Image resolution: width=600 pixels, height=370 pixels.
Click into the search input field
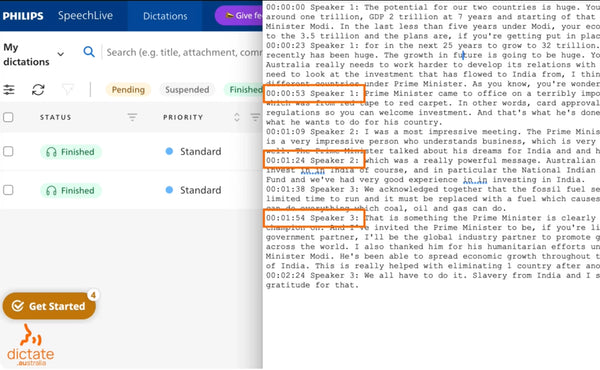point(184,52)
